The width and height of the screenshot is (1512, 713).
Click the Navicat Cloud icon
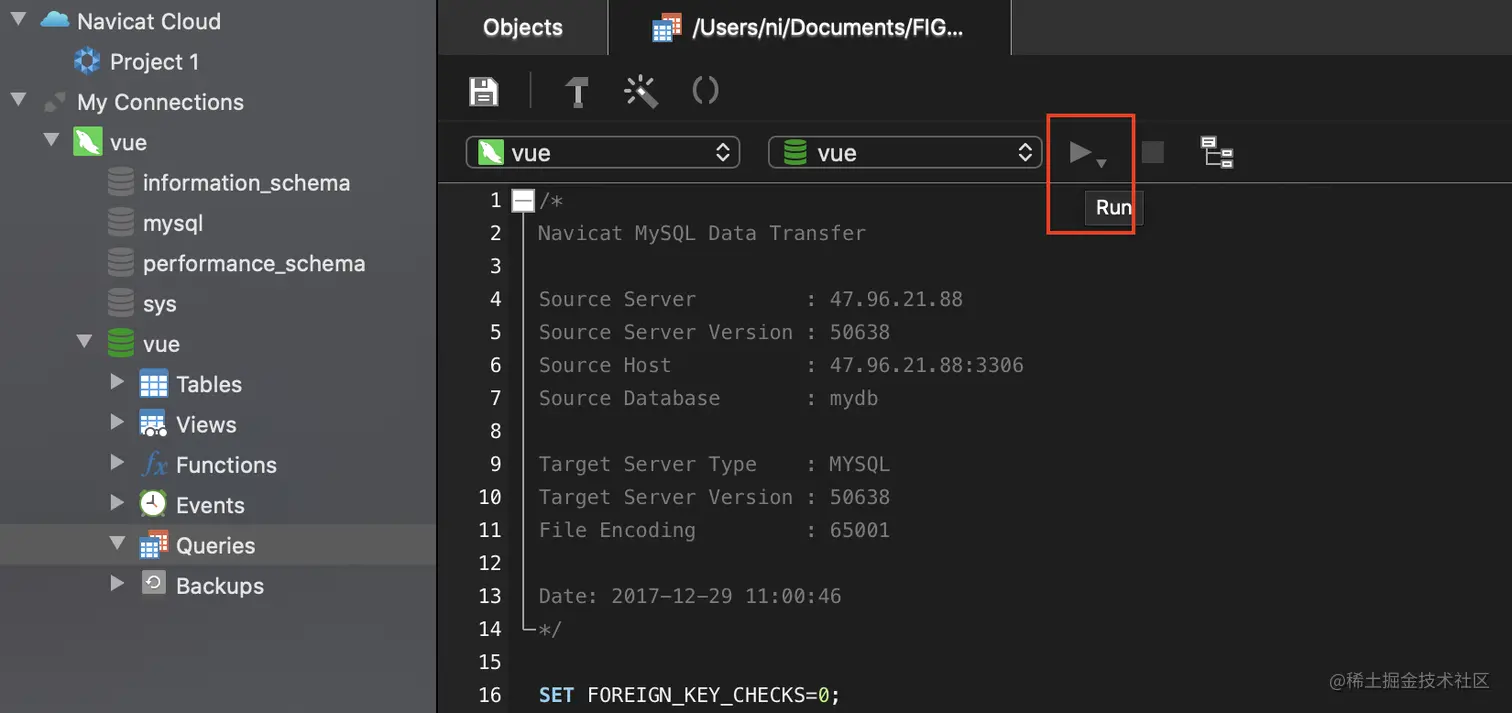click(54, 21)
